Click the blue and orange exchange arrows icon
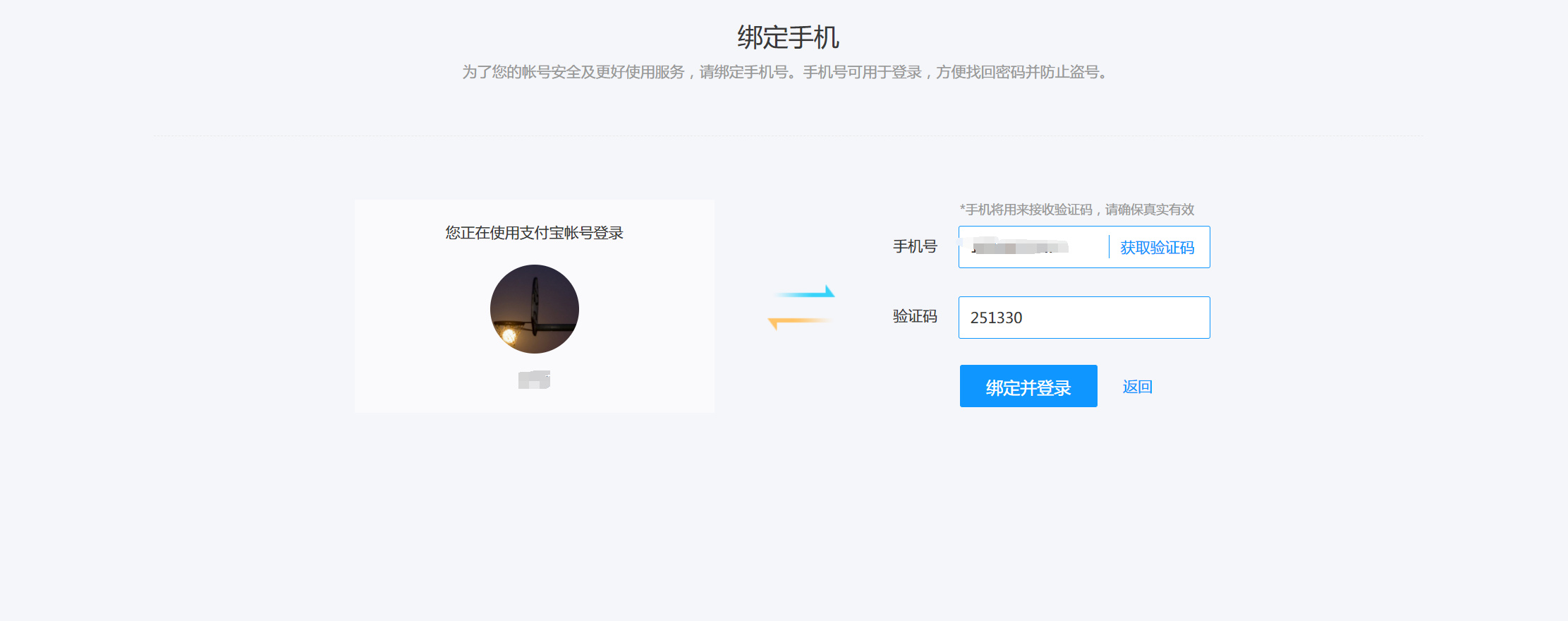The height and width of the screenshot is (621, 1568). [x=801, y=308]
